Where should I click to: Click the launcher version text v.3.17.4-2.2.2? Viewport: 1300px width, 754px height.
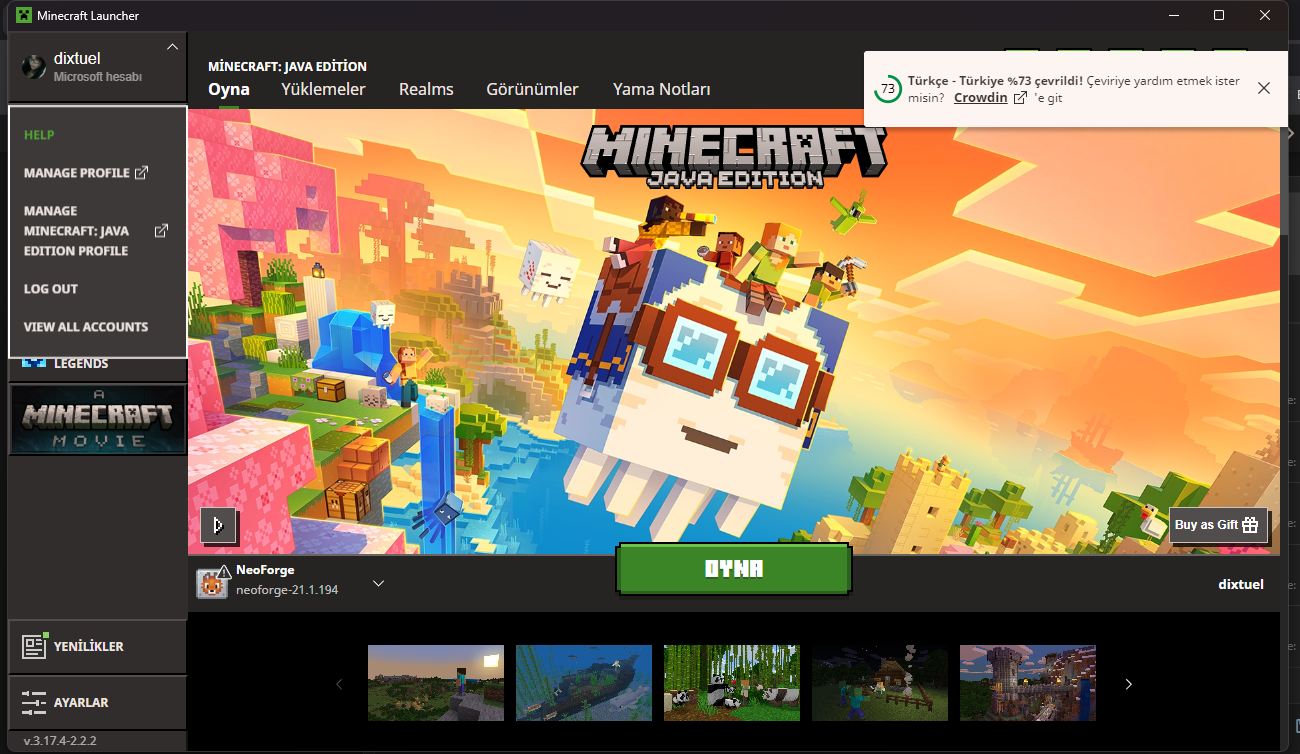60,741
